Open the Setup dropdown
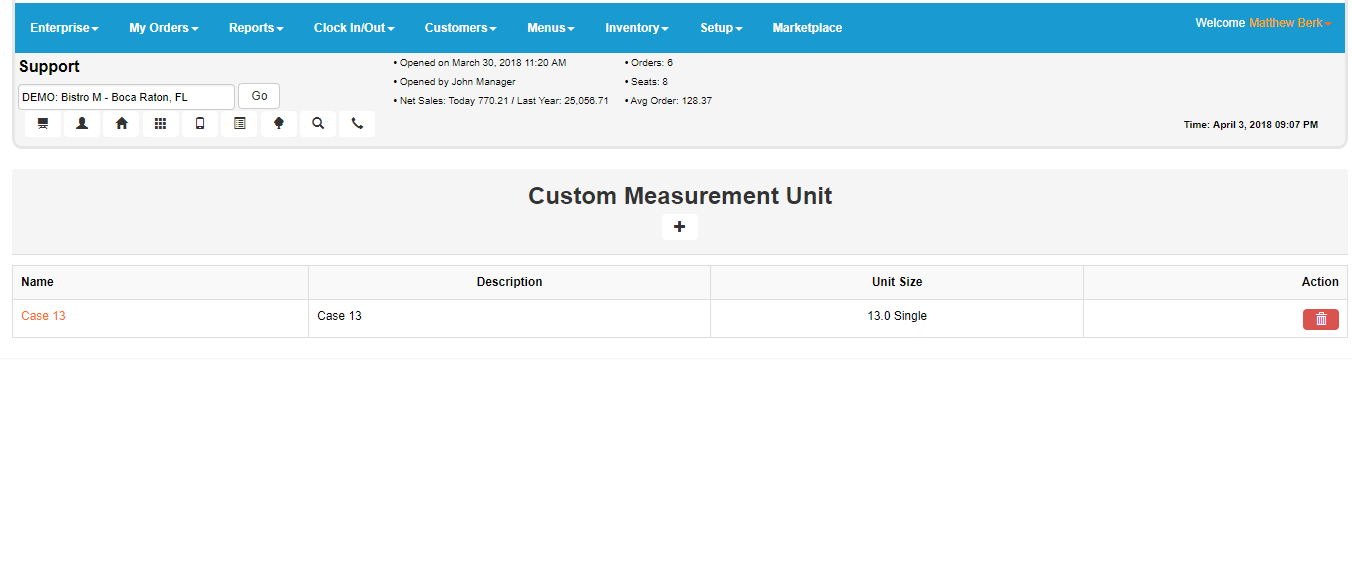This screenshot has width=1352, height=561. point(721,28)
